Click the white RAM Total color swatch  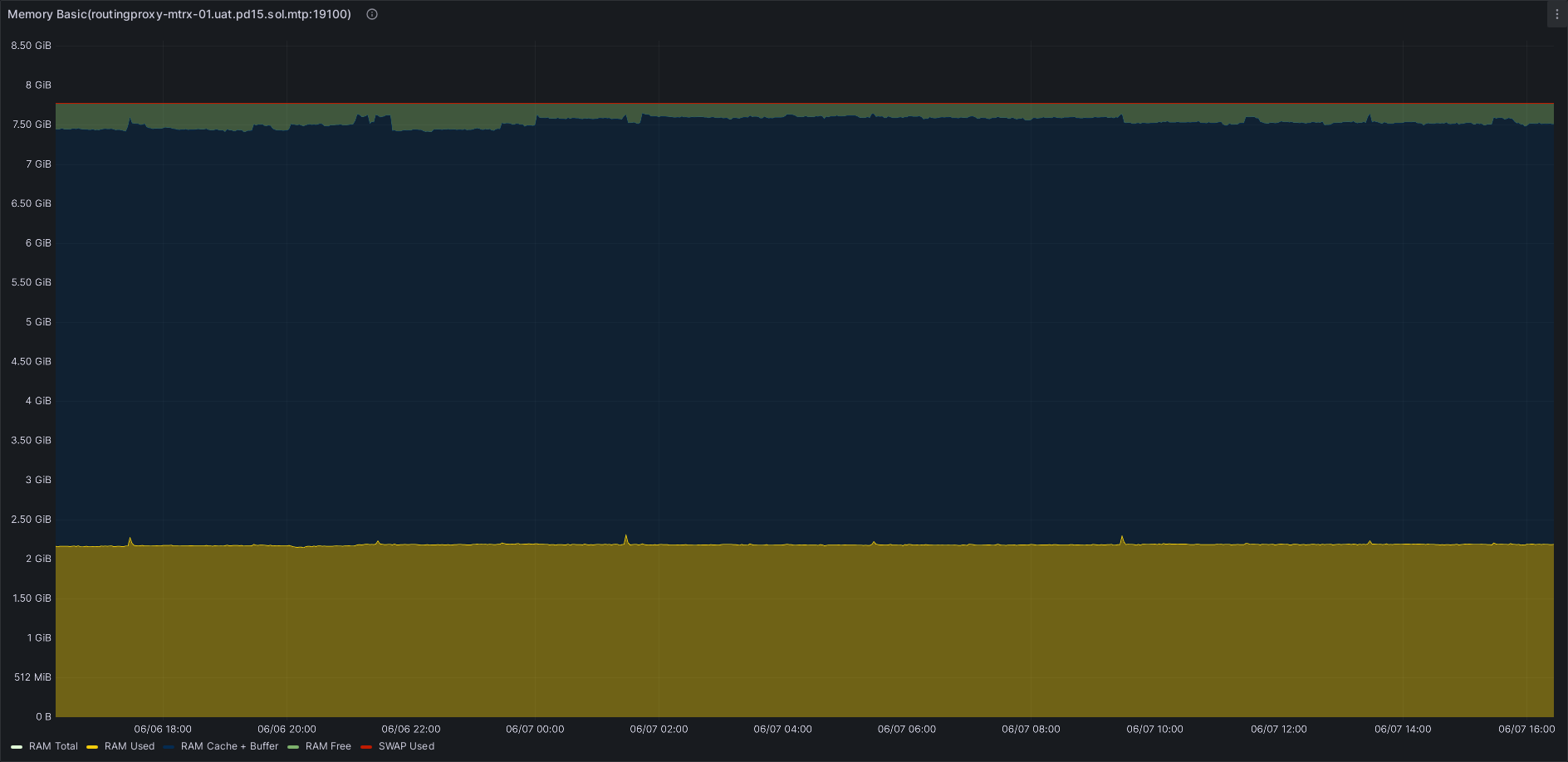coord(17,747)
